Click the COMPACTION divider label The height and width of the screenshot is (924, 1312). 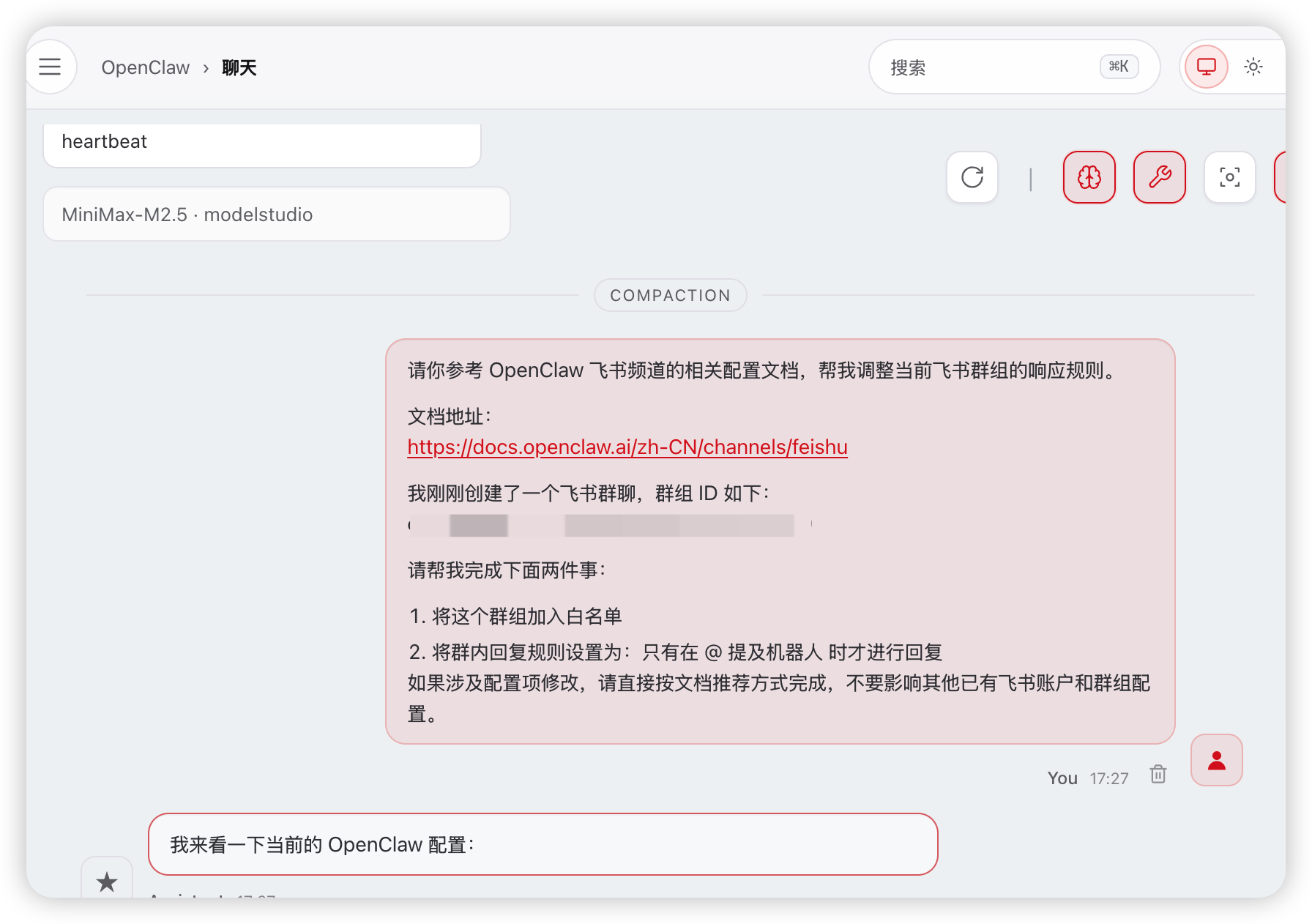(670, 296)
